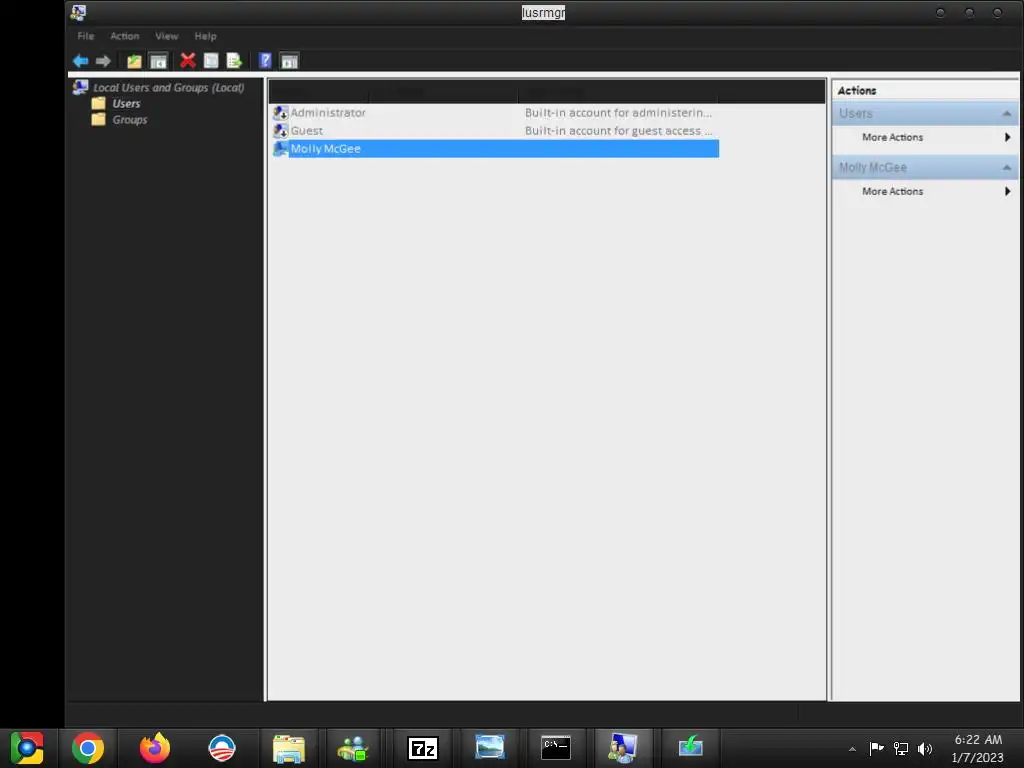Click the Export List toolbar icon
The width and height of the screenshot is (1024, 768).
click(x=234, y=61)
